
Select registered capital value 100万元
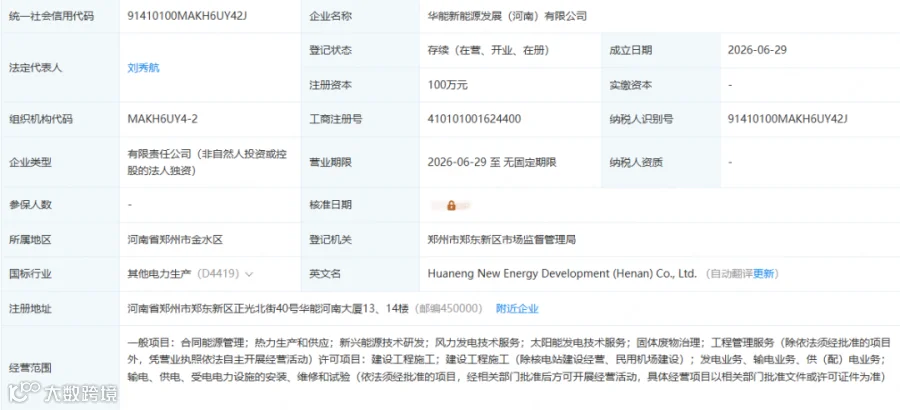pos(448,85)
